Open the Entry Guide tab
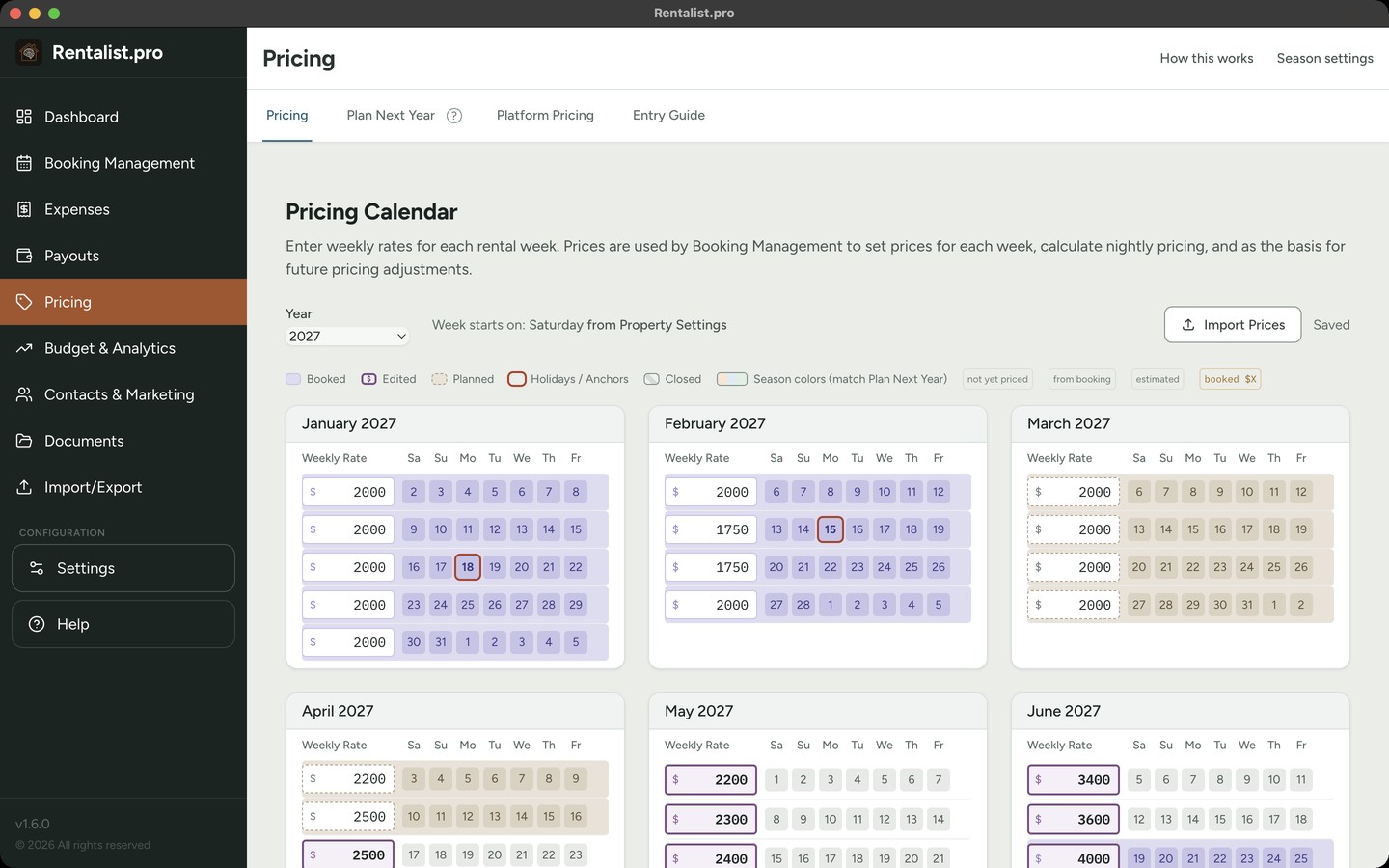Image resolution: width=1389 pixels, height=868 pixels. coord(668,115)
